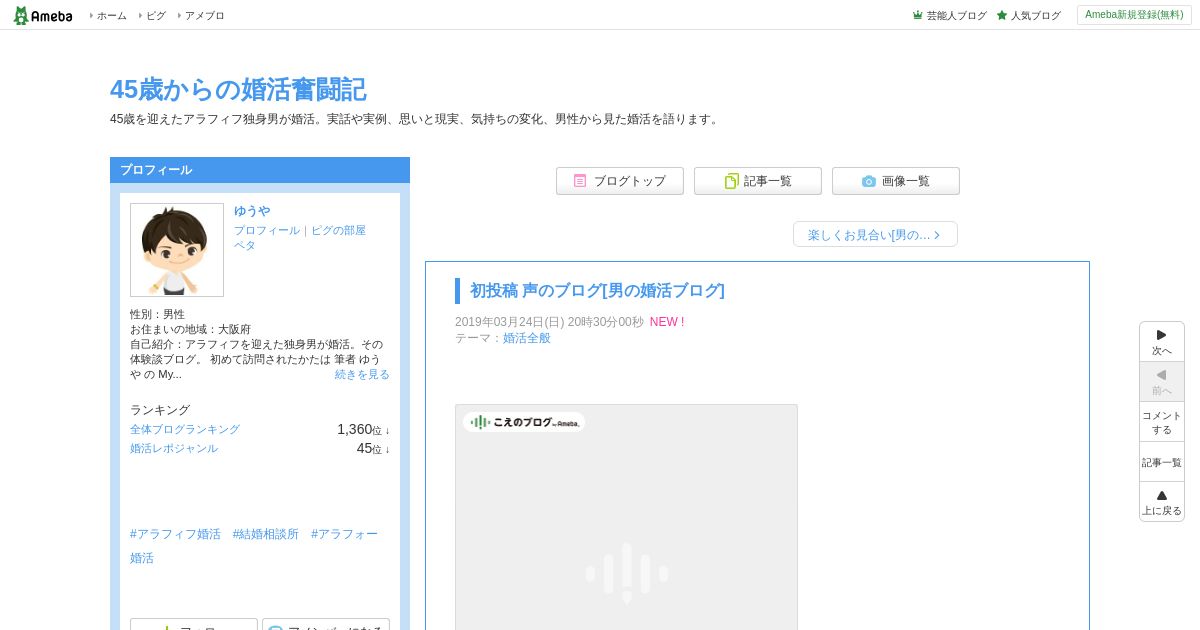
Task: Open アメブロ in top navigation
Action: [204, 16]
